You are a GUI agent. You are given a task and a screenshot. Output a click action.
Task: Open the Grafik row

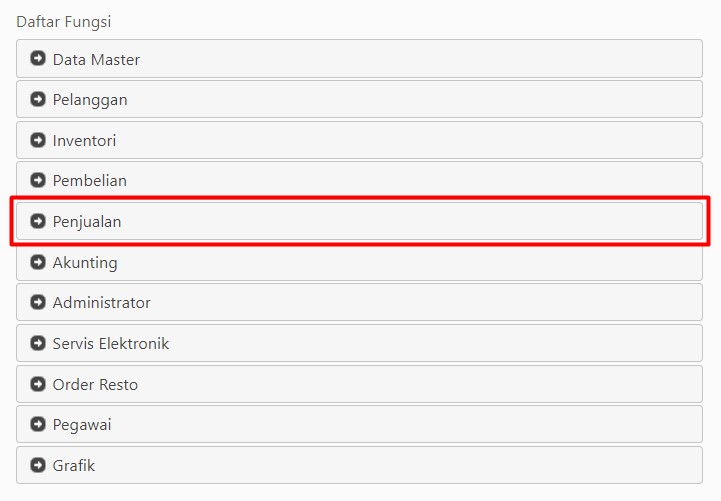[x=359, y=465]
